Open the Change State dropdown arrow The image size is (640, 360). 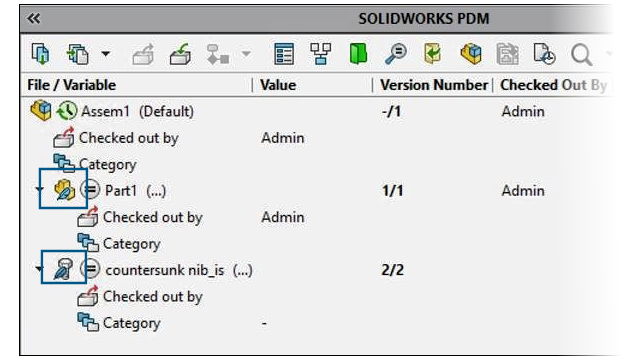coord(246,54)
